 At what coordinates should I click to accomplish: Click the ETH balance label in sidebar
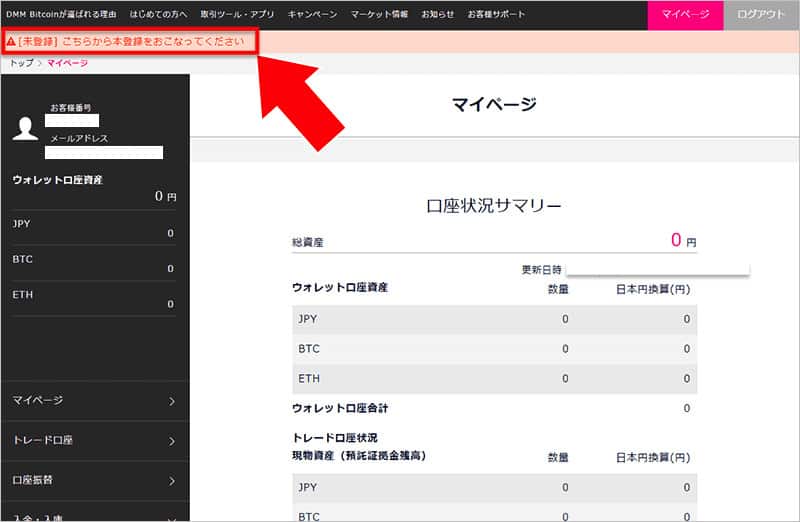coord(22,294)
